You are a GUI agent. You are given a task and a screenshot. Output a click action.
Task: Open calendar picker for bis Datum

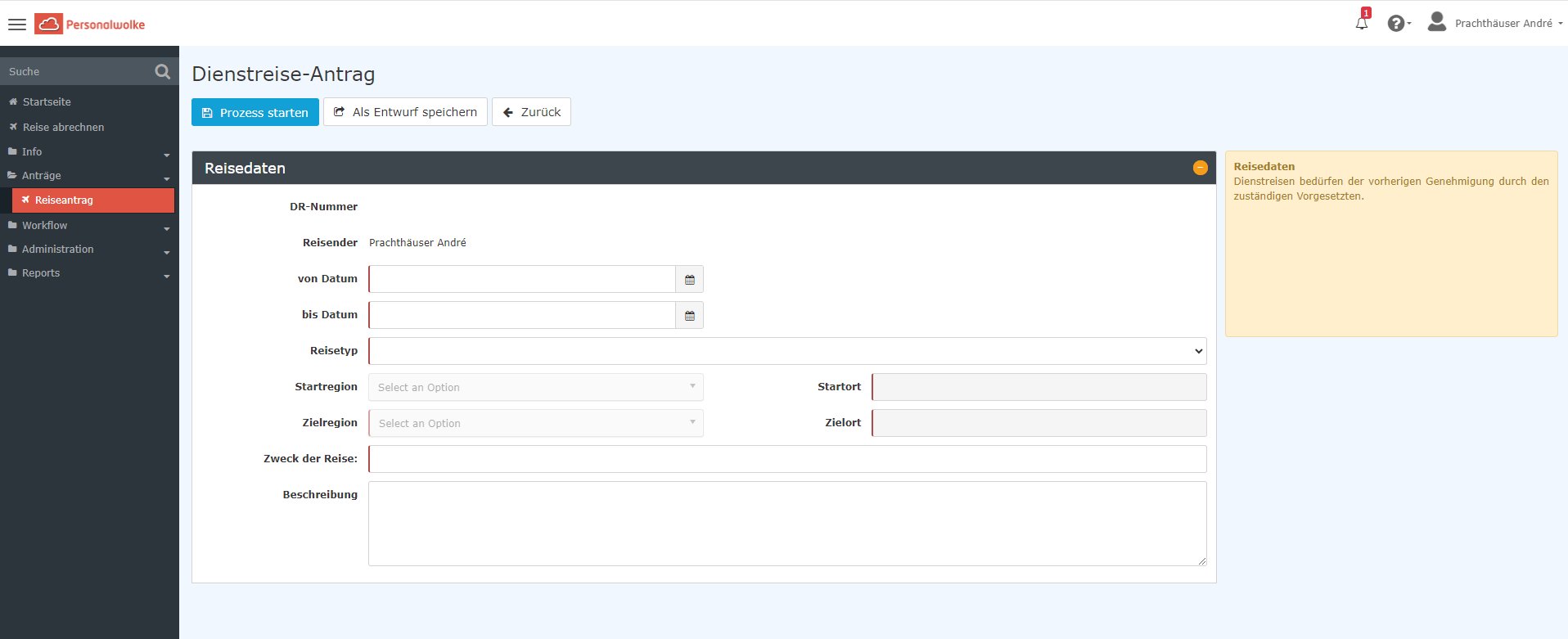tap(689, 316)
